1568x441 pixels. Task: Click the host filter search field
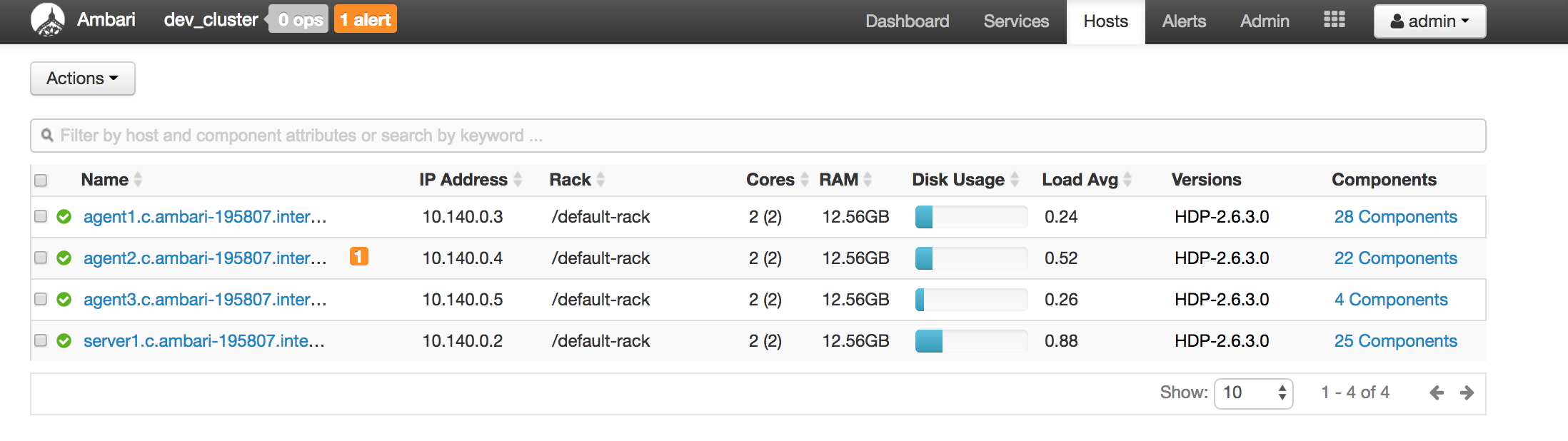[758, 136]
